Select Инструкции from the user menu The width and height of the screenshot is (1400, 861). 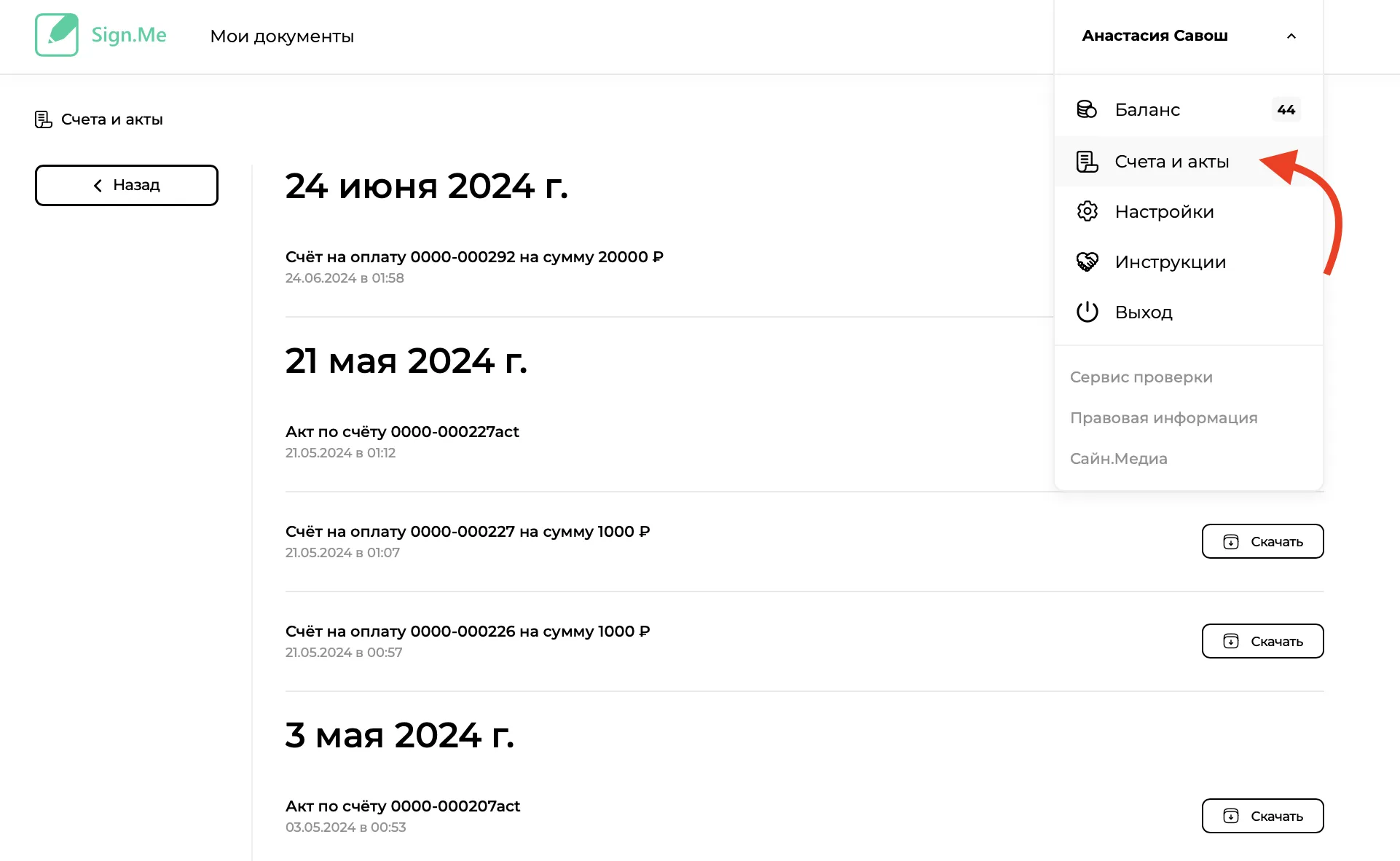point(1170,262)
